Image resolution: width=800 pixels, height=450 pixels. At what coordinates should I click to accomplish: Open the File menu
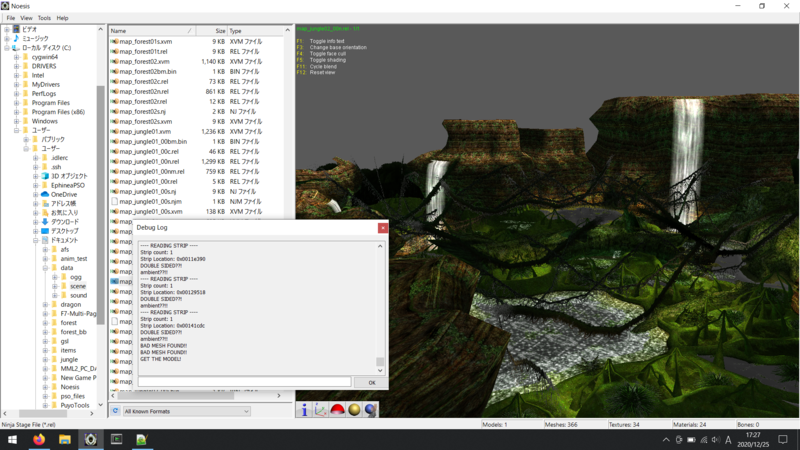11,18
